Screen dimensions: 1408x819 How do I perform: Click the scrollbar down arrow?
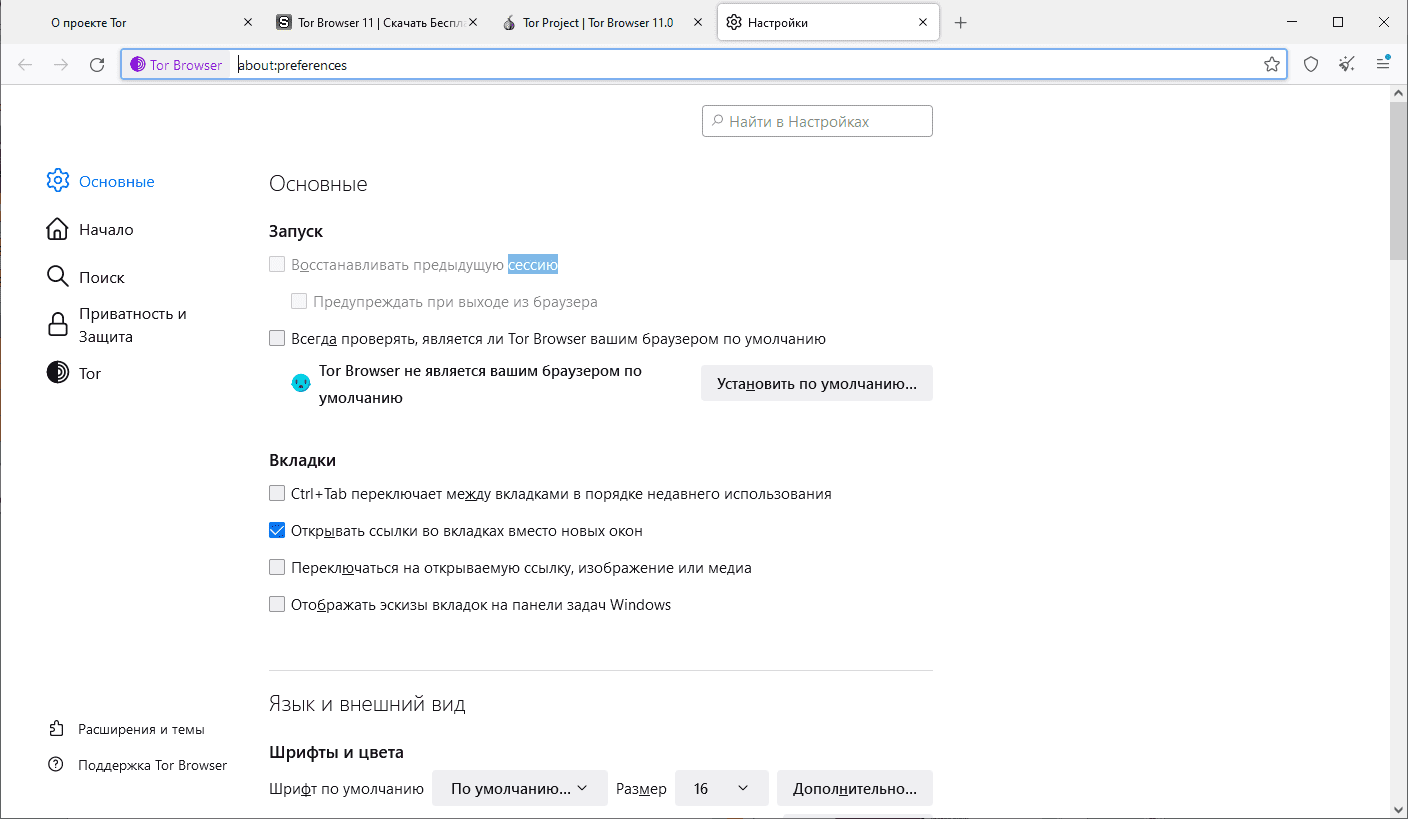pyautogui.click(x=1399, y=808)
